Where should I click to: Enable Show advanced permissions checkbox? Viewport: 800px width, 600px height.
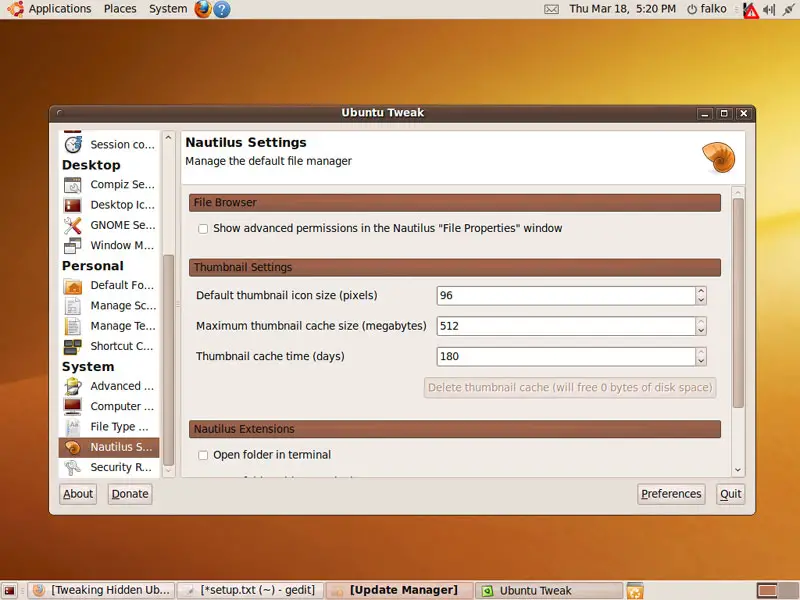tap(203, 229)
